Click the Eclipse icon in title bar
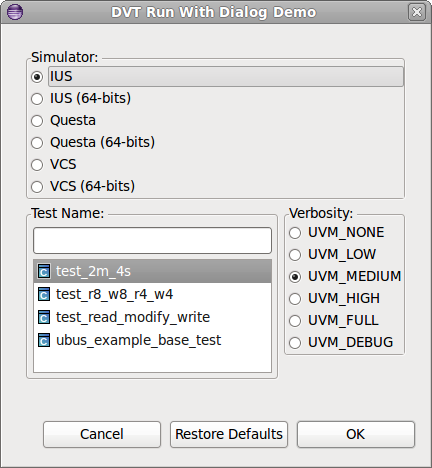 click(15, 12)
